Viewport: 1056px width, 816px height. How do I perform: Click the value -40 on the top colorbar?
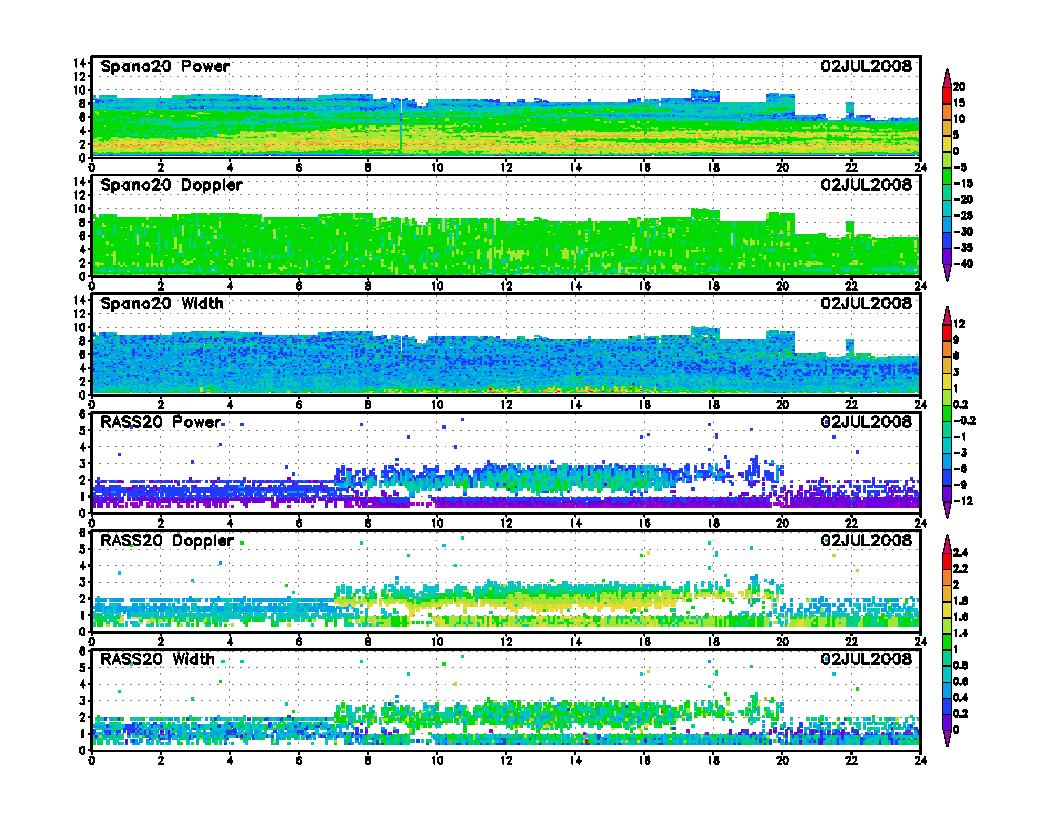[962, 264]
